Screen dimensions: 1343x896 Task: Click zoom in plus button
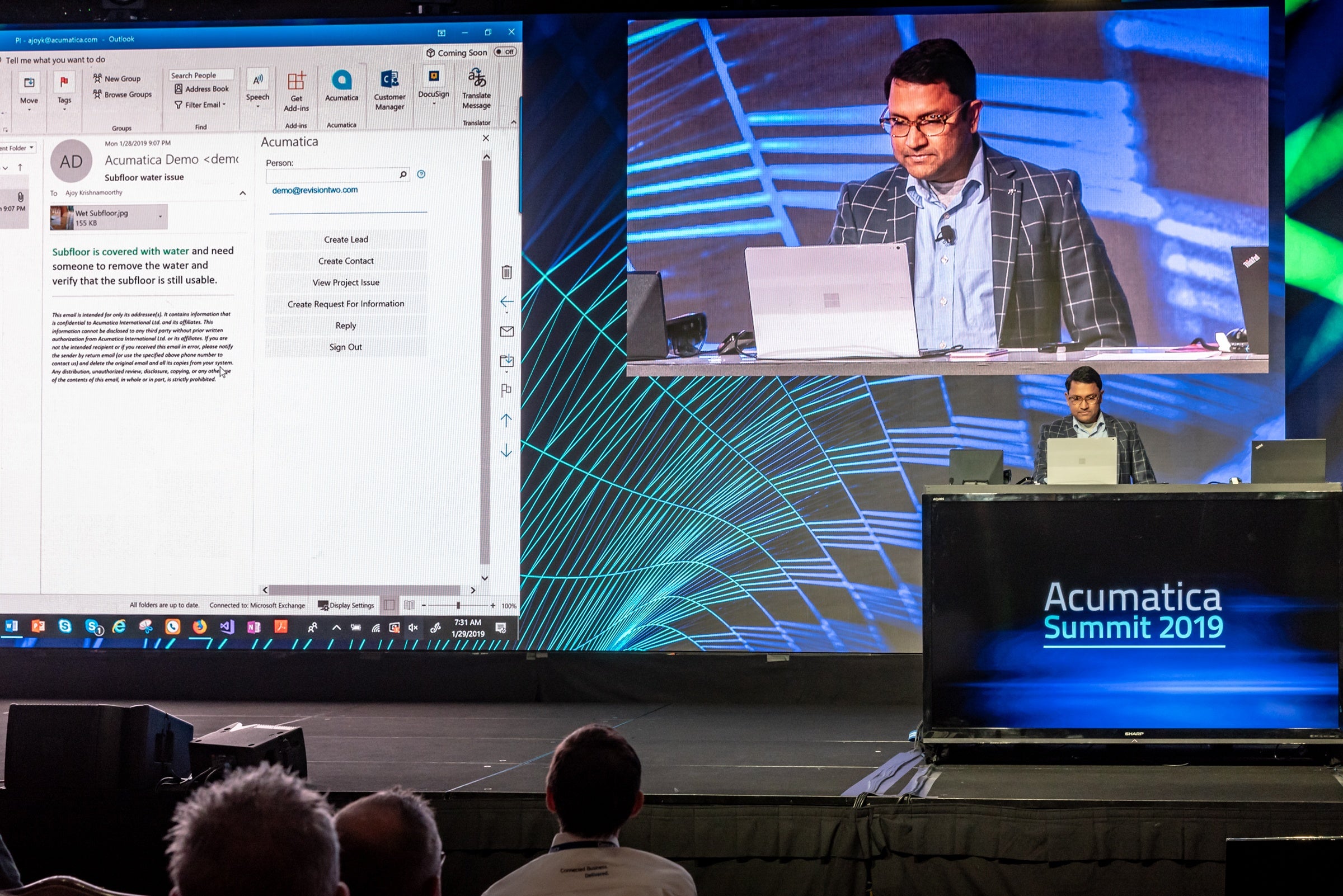(493, 605)
